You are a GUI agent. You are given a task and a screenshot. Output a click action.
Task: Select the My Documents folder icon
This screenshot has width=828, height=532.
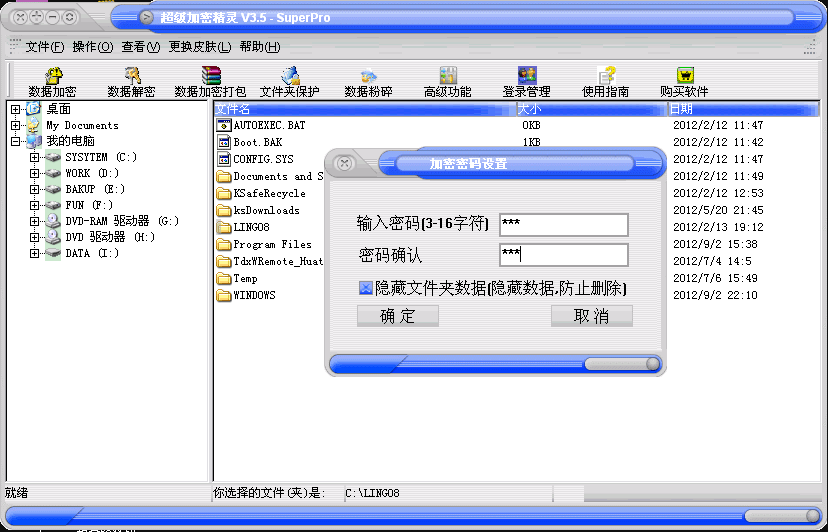(x=33, y=125)
